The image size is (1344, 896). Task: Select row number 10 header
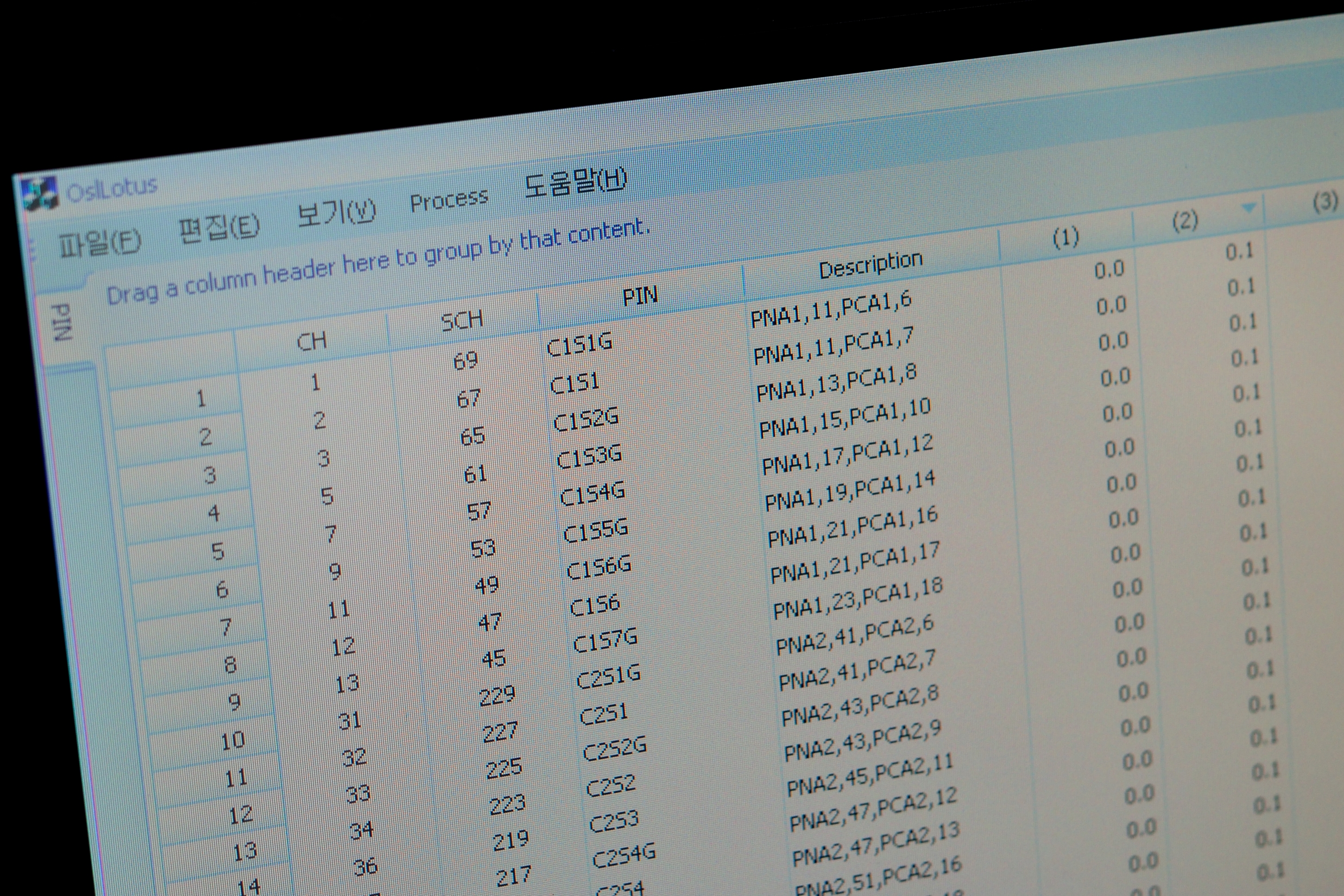[x=232, y=741]
